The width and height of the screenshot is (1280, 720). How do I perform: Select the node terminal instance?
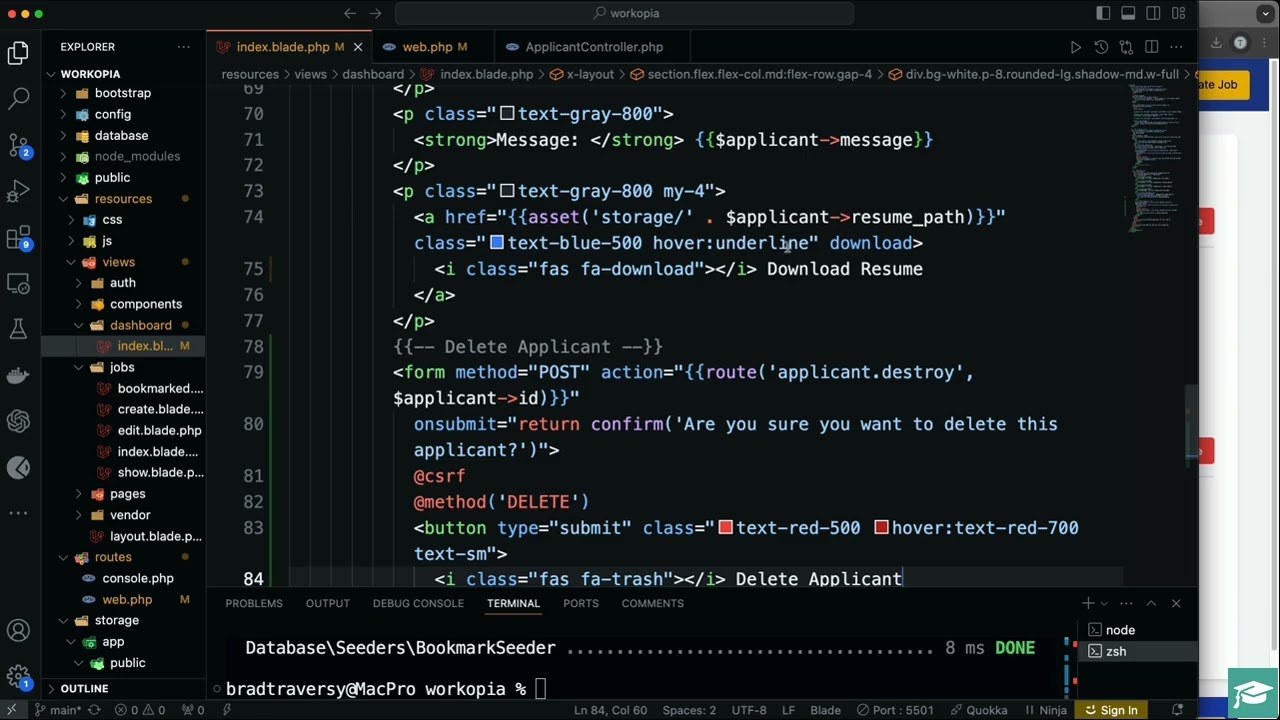point(1120,630)
